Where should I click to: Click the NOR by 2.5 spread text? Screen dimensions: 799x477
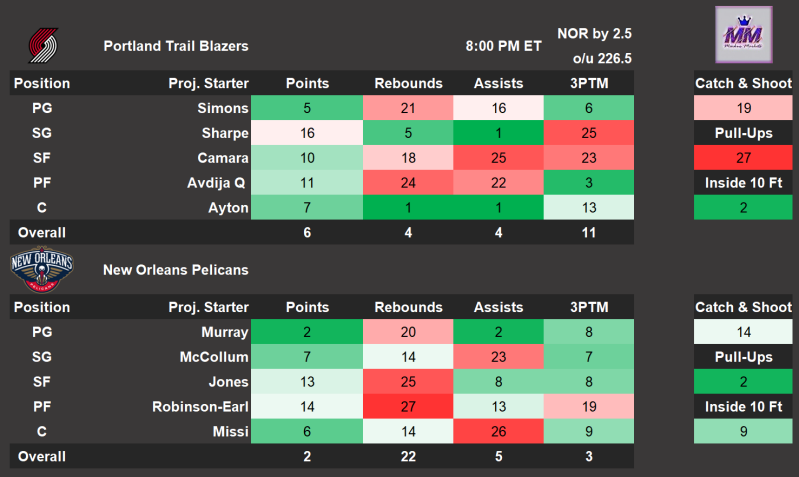[x=594, y=34]
